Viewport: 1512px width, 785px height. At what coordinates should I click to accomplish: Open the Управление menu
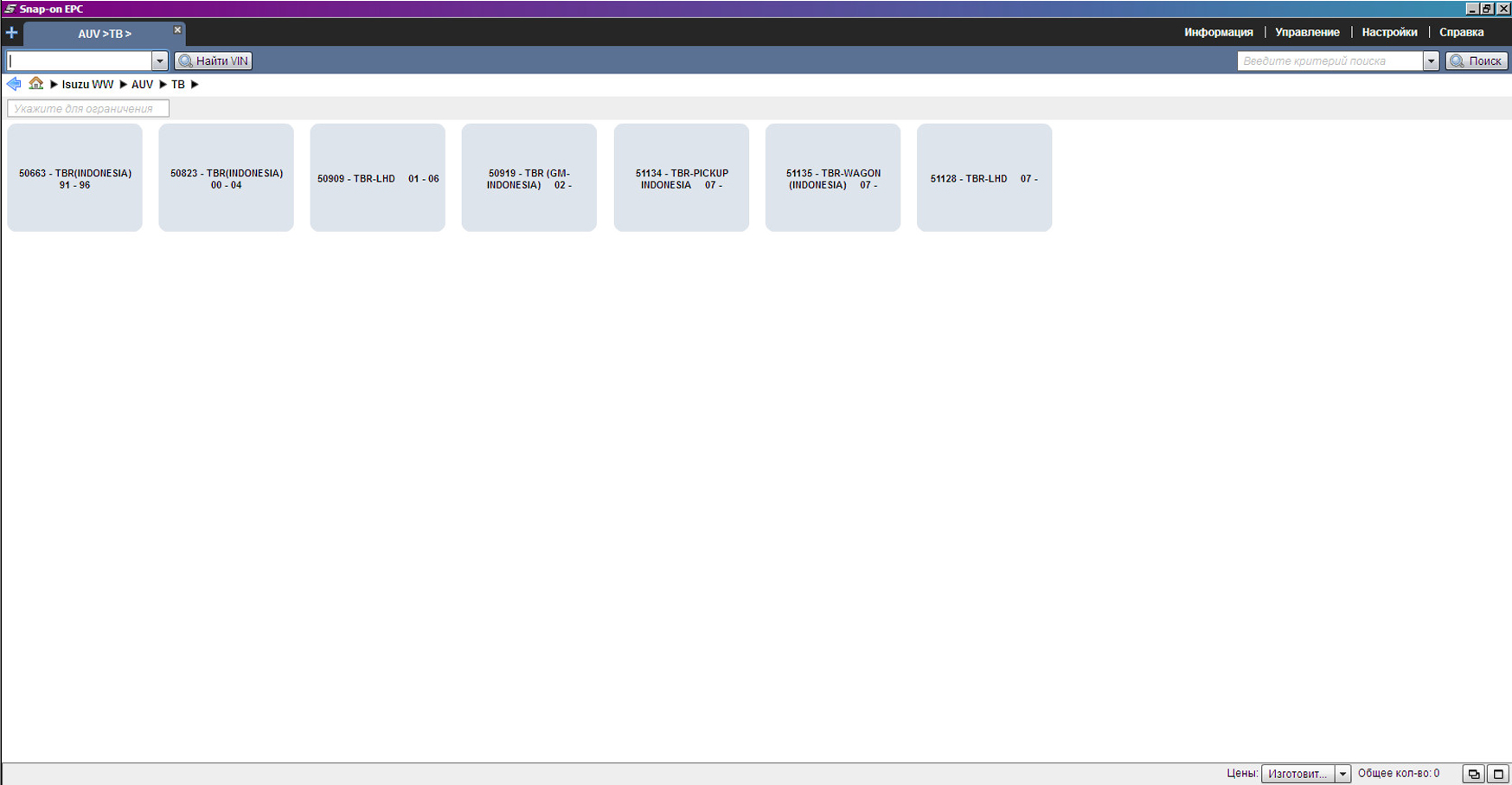[1306, 32]
